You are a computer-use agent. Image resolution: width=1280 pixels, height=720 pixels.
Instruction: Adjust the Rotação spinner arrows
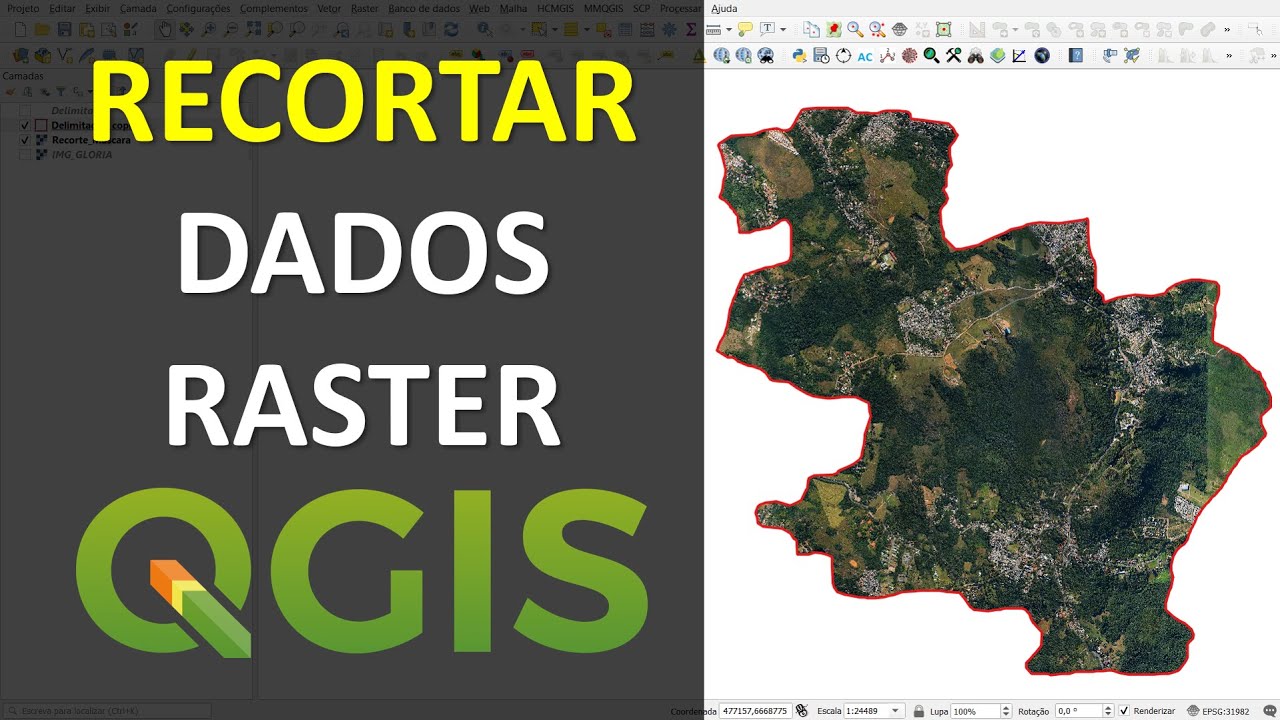click(x=1108, y=711)
